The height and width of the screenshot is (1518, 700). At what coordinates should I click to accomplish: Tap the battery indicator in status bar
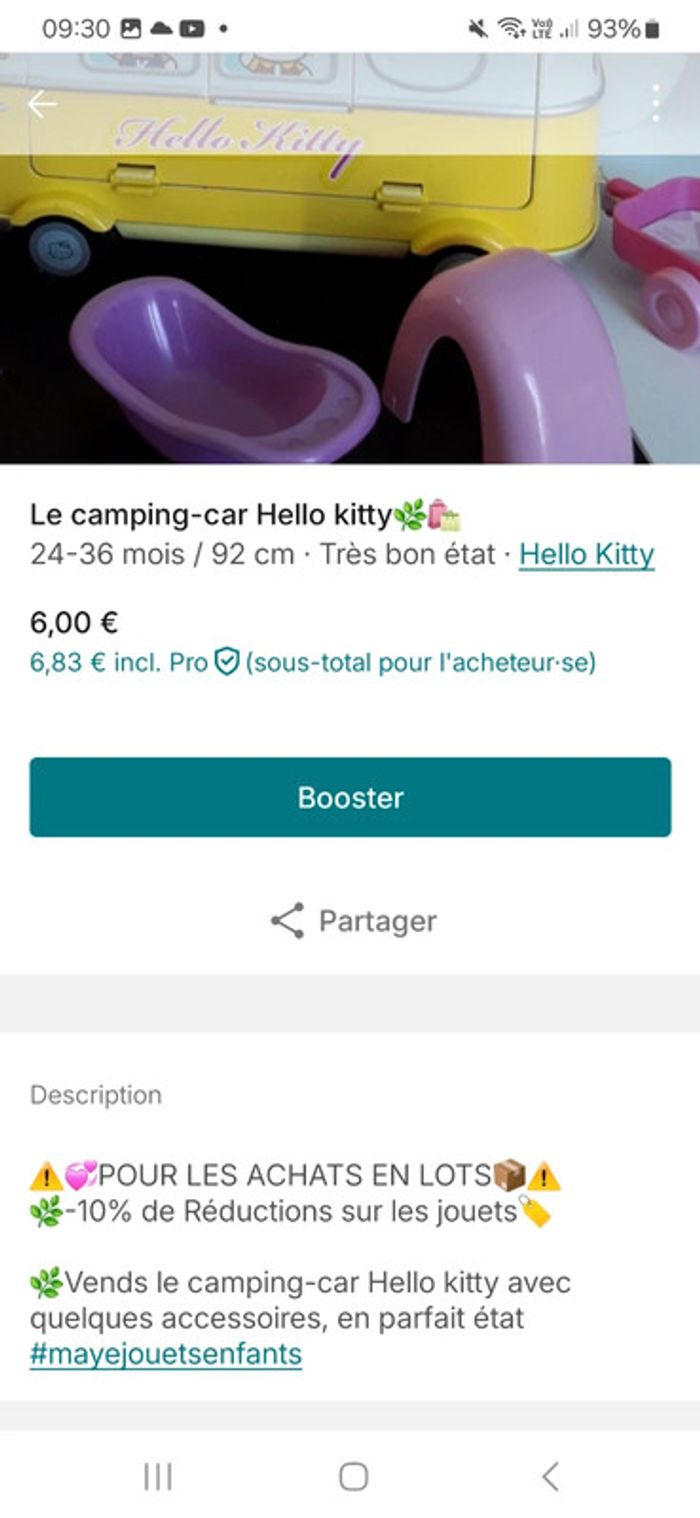tap(652, 28)
